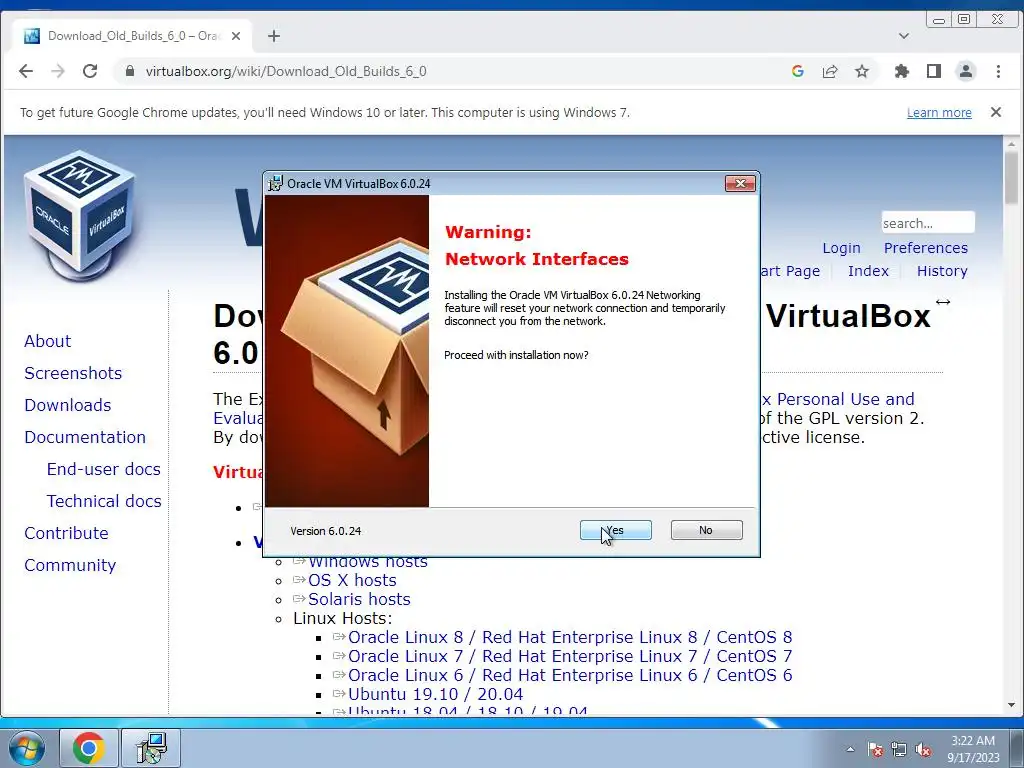Open the Learn more link about Chrome updates

[939, 112]
